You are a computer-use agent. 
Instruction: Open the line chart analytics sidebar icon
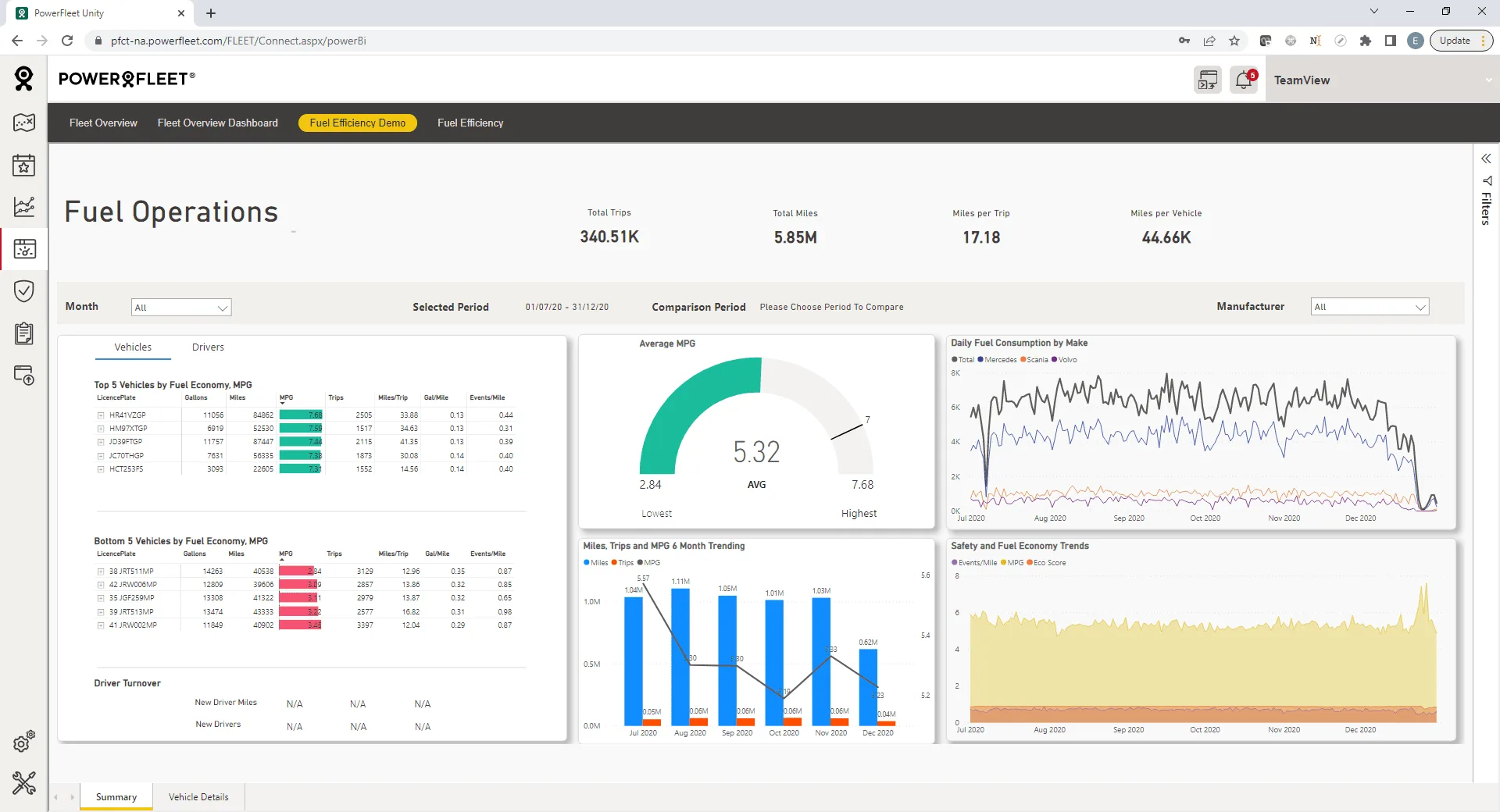[24, 207]
